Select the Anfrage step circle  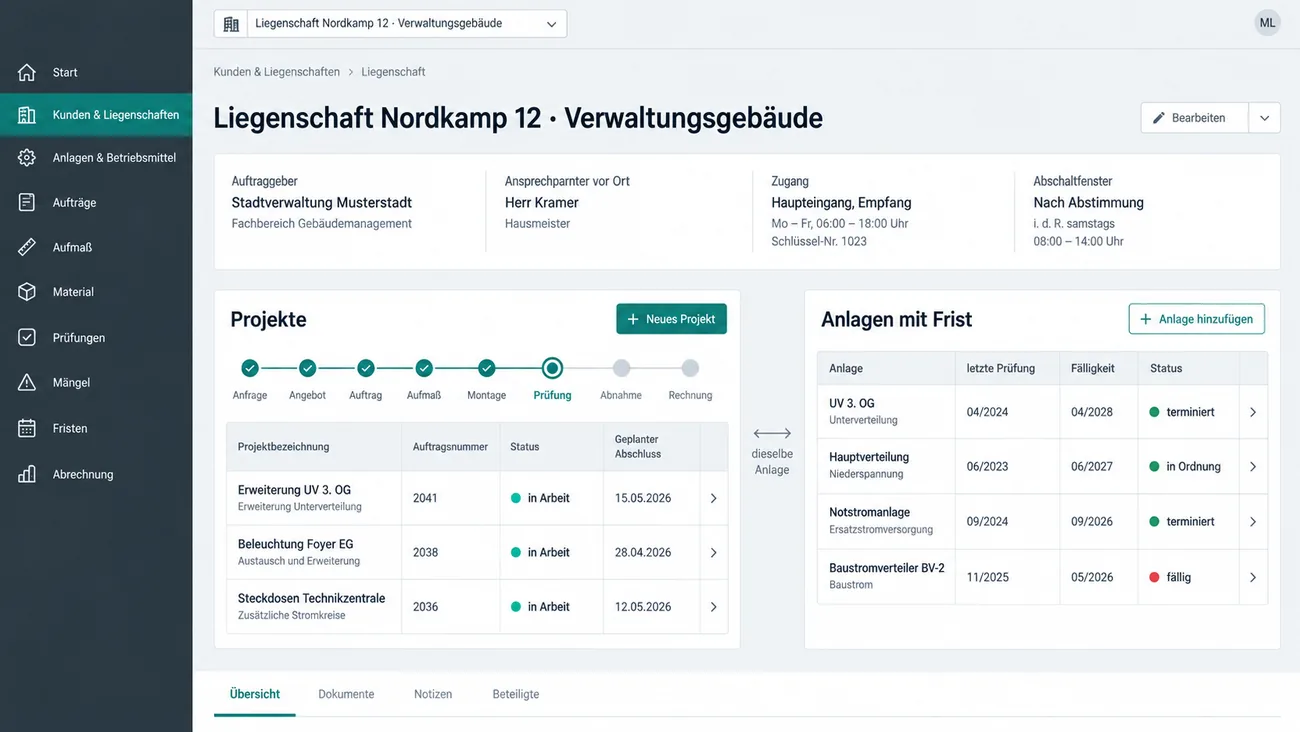250,368
